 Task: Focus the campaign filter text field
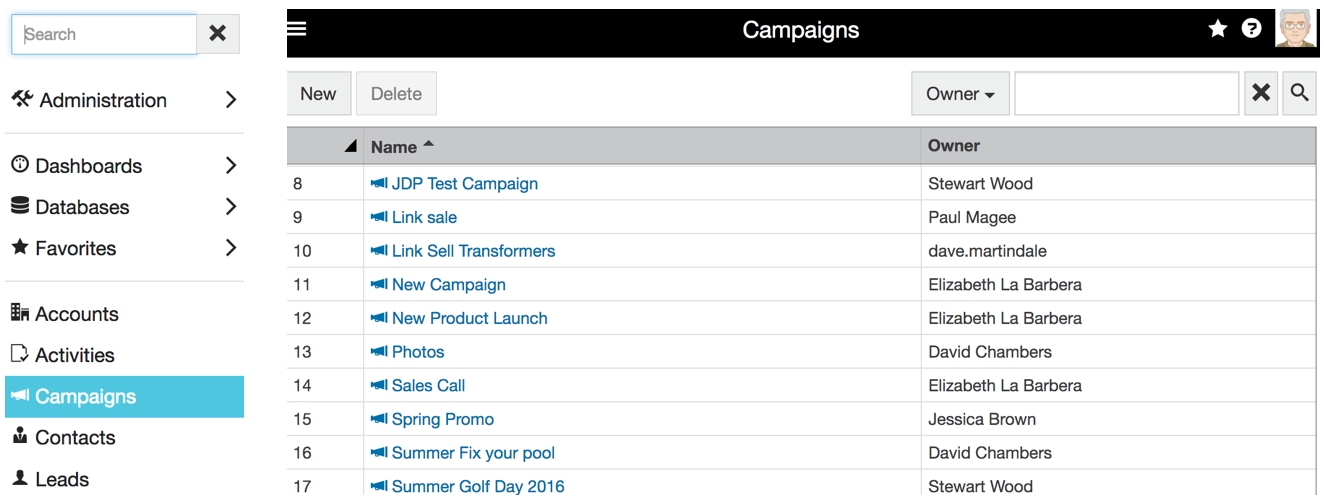pyautogui.click(x=1127, y=93)
